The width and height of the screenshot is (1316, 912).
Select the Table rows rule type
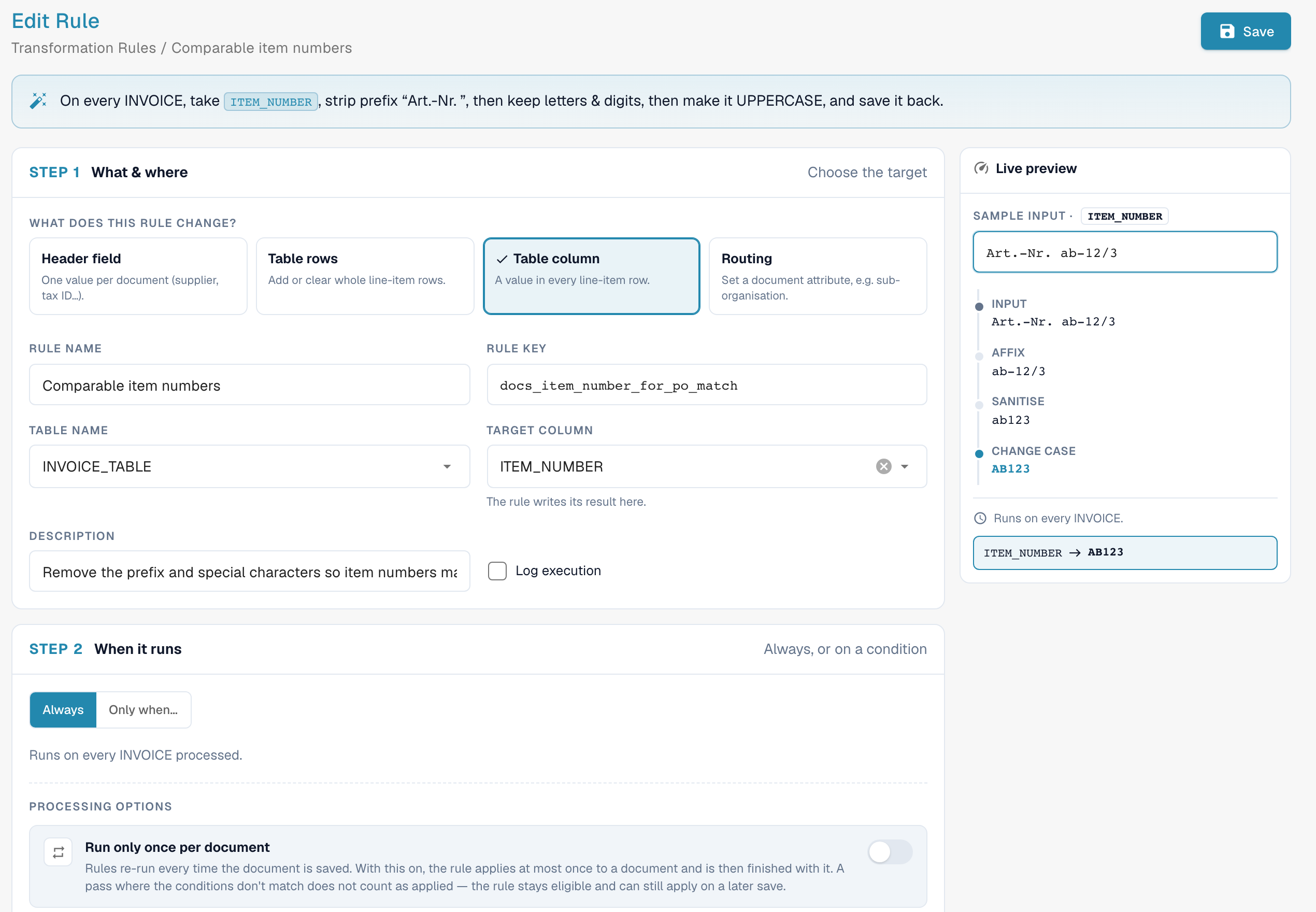(x=365, y=276)
